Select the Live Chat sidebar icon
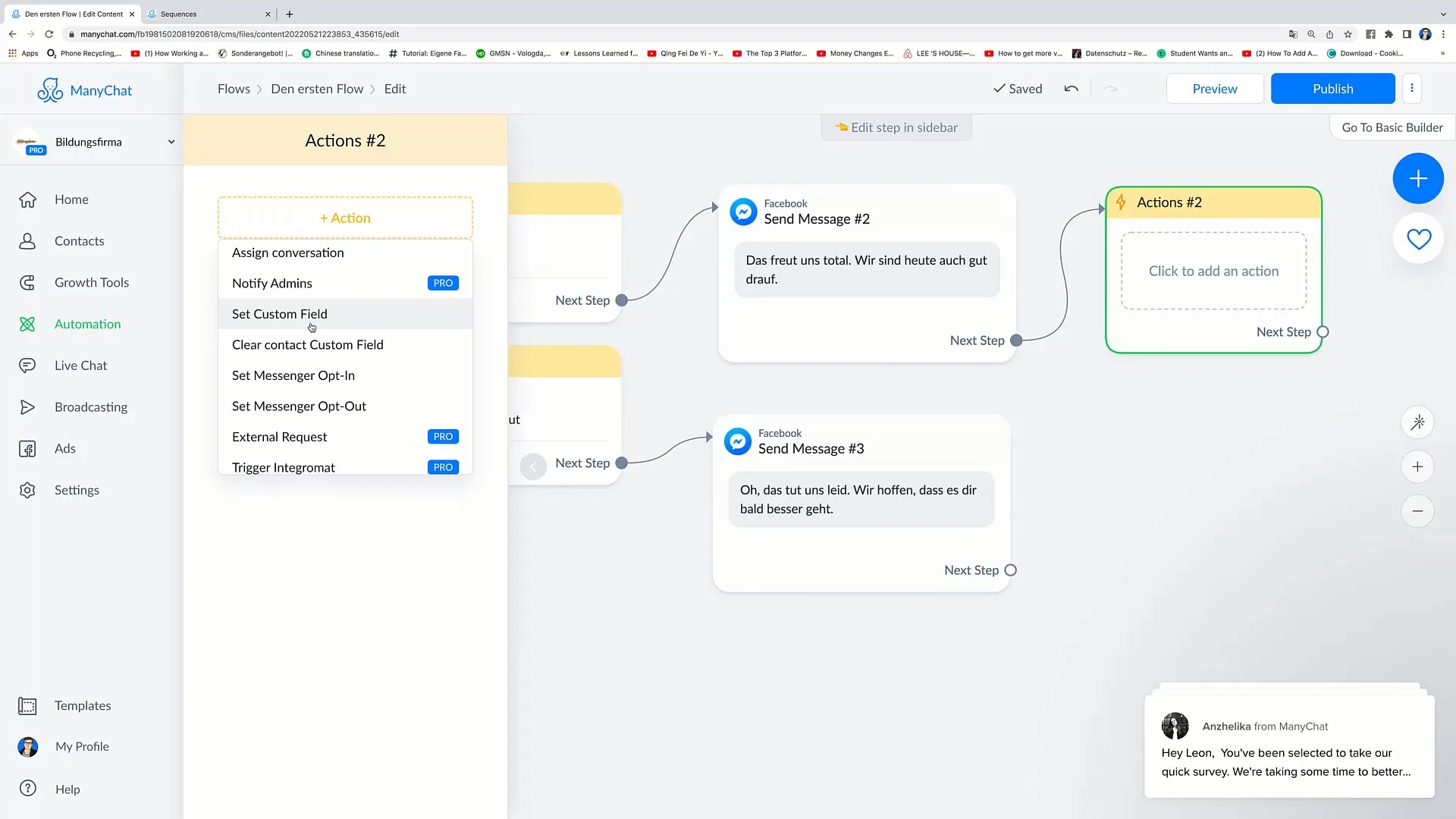The width and height of the screenshot is (1456, 819). click(27, 365)
